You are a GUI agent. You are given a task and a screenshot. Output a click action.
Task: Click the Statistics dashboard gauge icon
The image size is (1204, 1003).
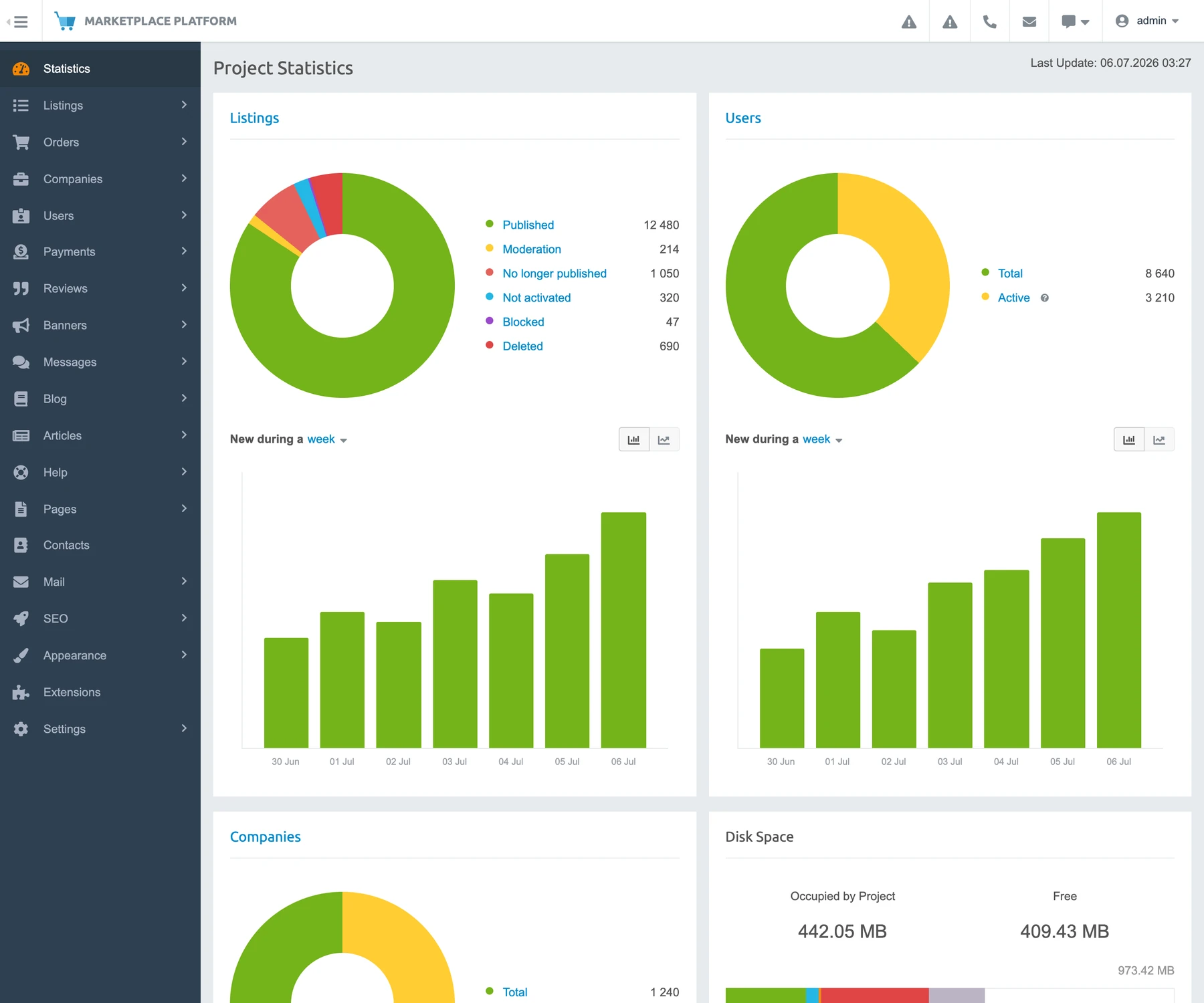click(21, 69)
